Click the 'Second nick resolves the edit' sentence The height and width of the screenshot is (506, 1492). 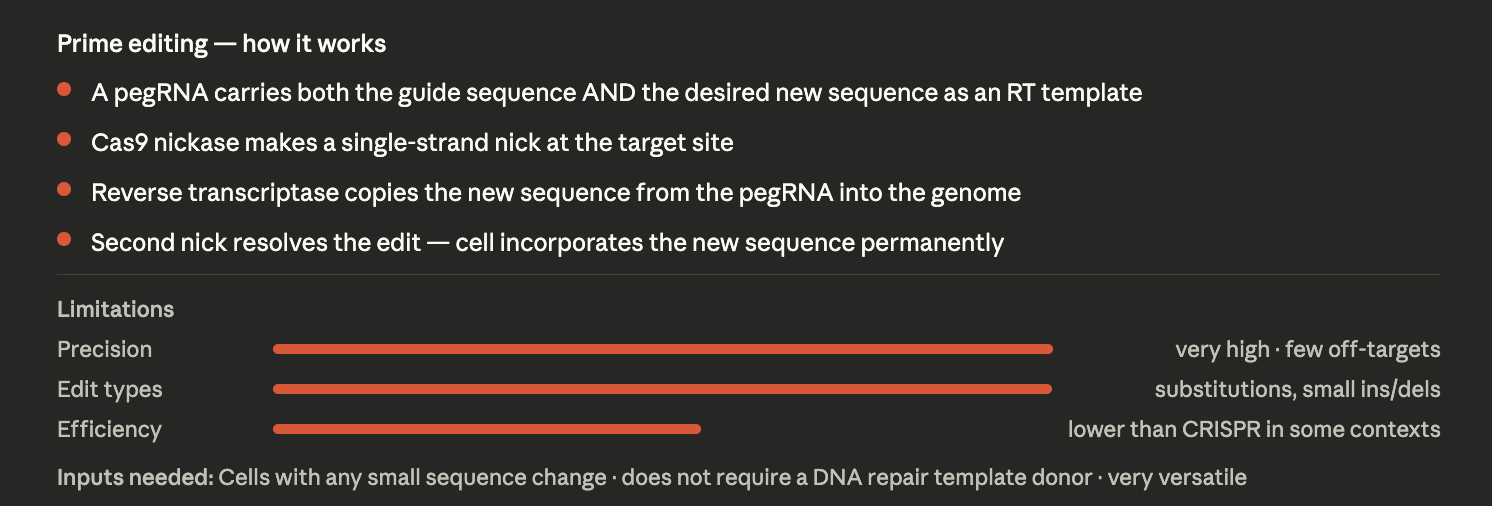(x=547, y=243)
